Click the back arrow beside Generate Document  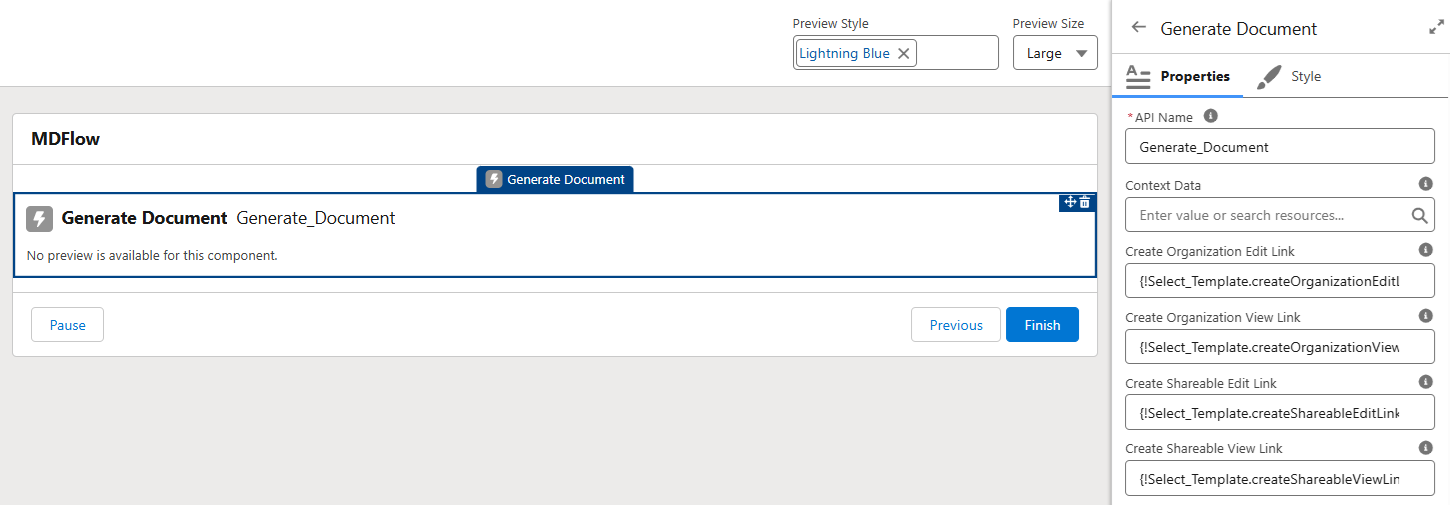[x=1138, y=28]
